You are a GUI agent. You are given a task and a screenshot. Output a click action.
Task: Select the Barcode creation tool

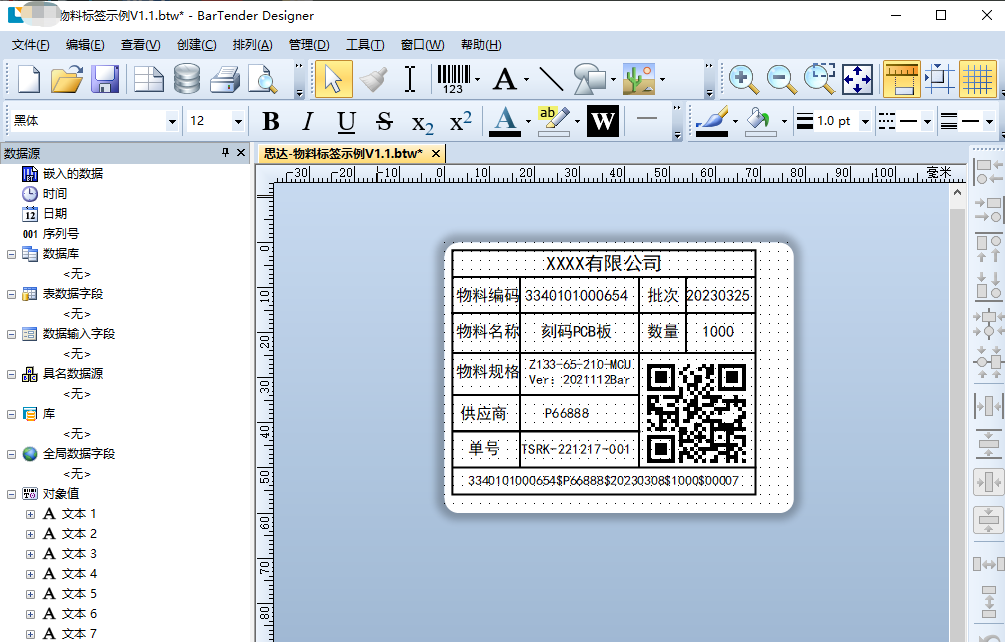point(453,79)
